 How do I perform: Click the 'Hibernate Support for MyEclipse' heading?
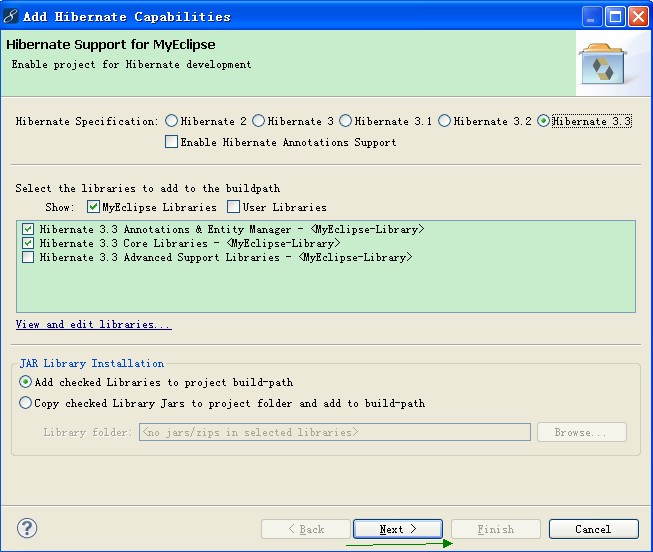point(111,44)
